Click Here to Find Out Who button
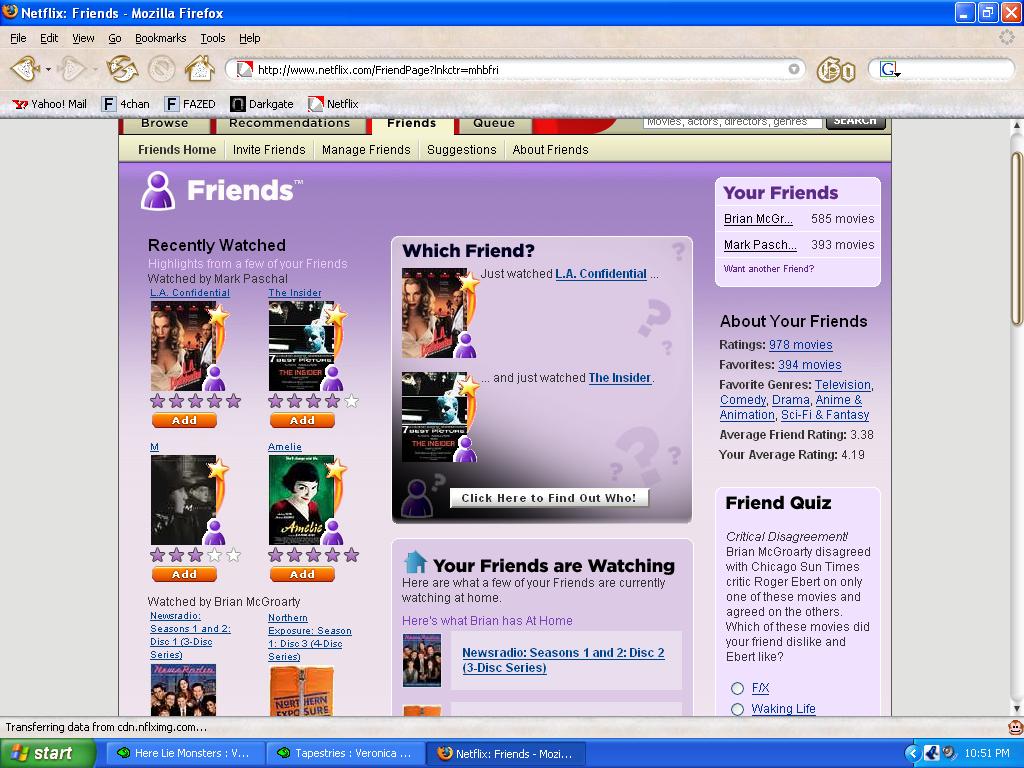The width and height of the screenshot is (1024, 768). [549, 498]
